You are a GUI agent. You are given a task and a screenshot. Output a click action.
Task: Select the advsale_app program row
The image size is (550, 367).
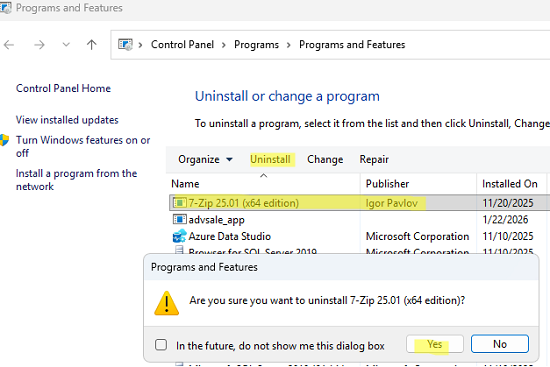tap(360, 220)
